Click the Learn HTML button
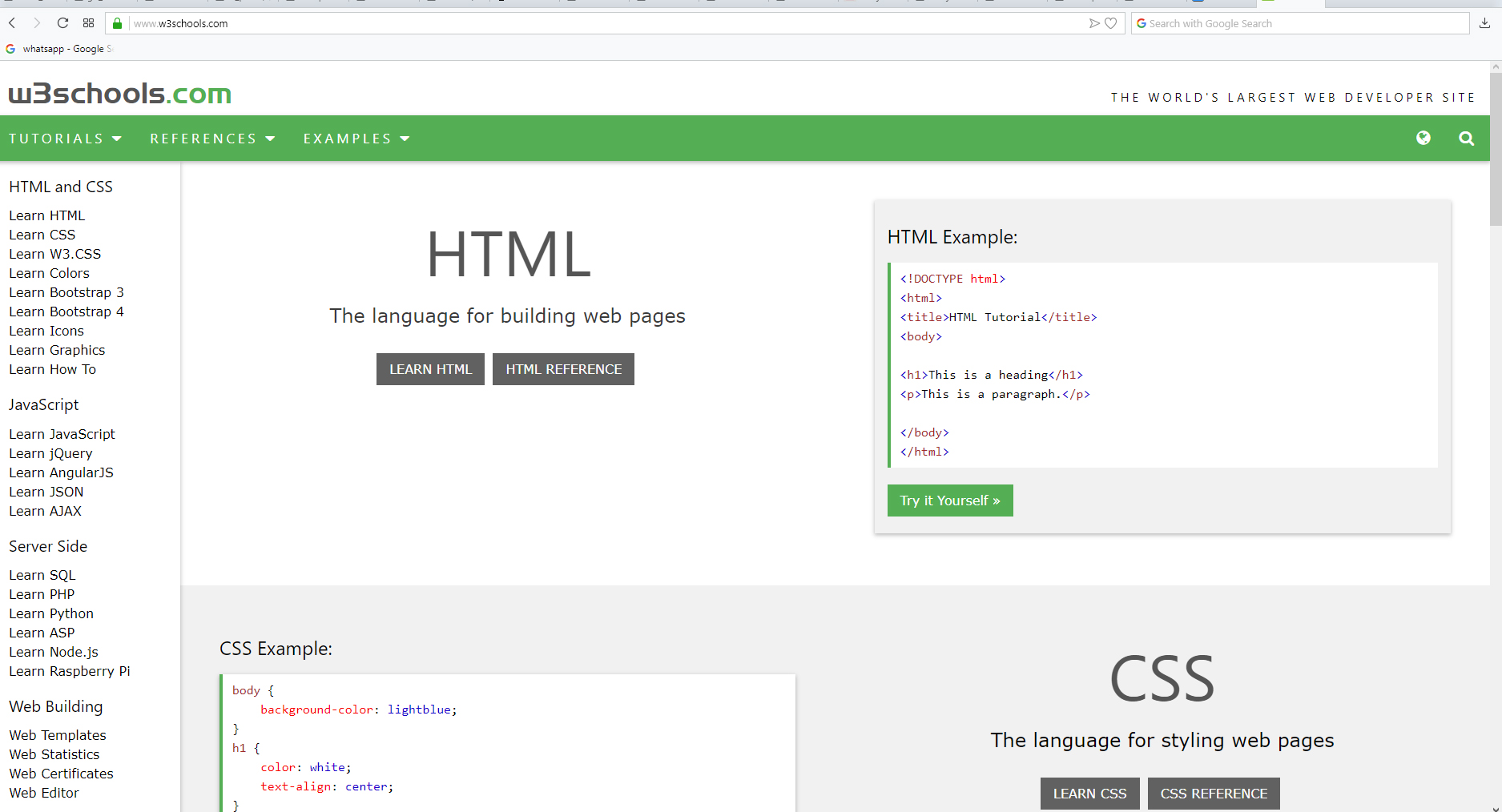 tap(431, 369)
